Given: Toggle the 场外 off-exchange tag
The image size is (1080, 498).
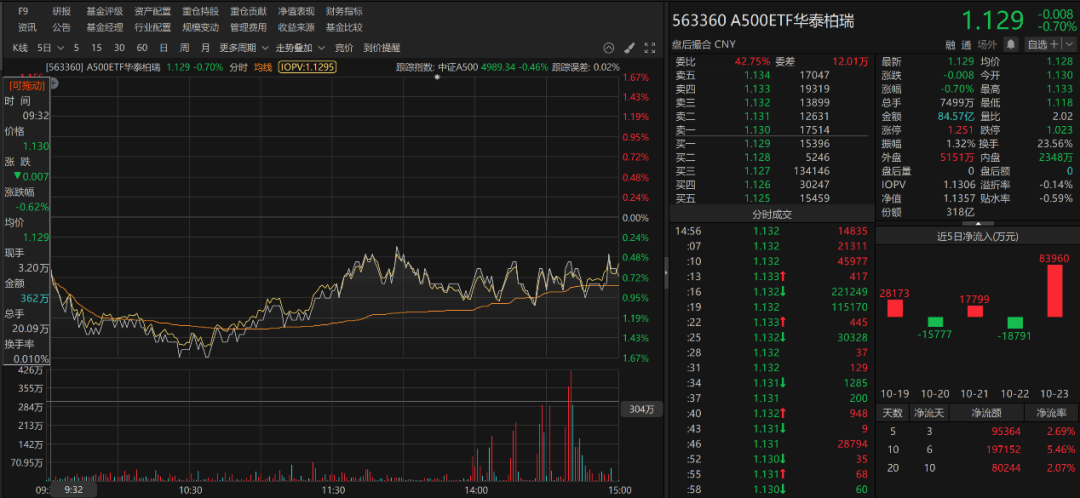Looking at the screenshot, I should [x=987, y=45].
